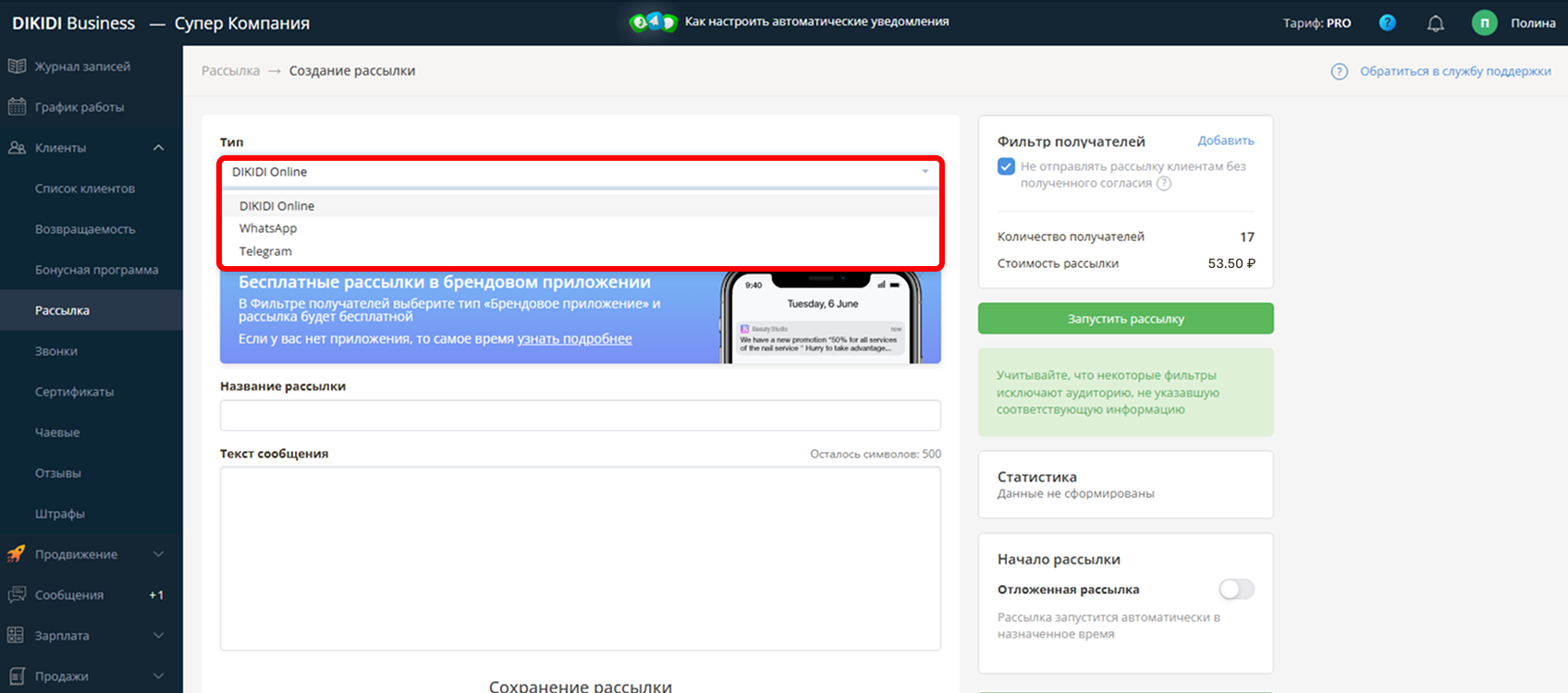Screen dimensions: 1568x693
Task: Click the Сообщения chat icon
Action: click(17, 595)
